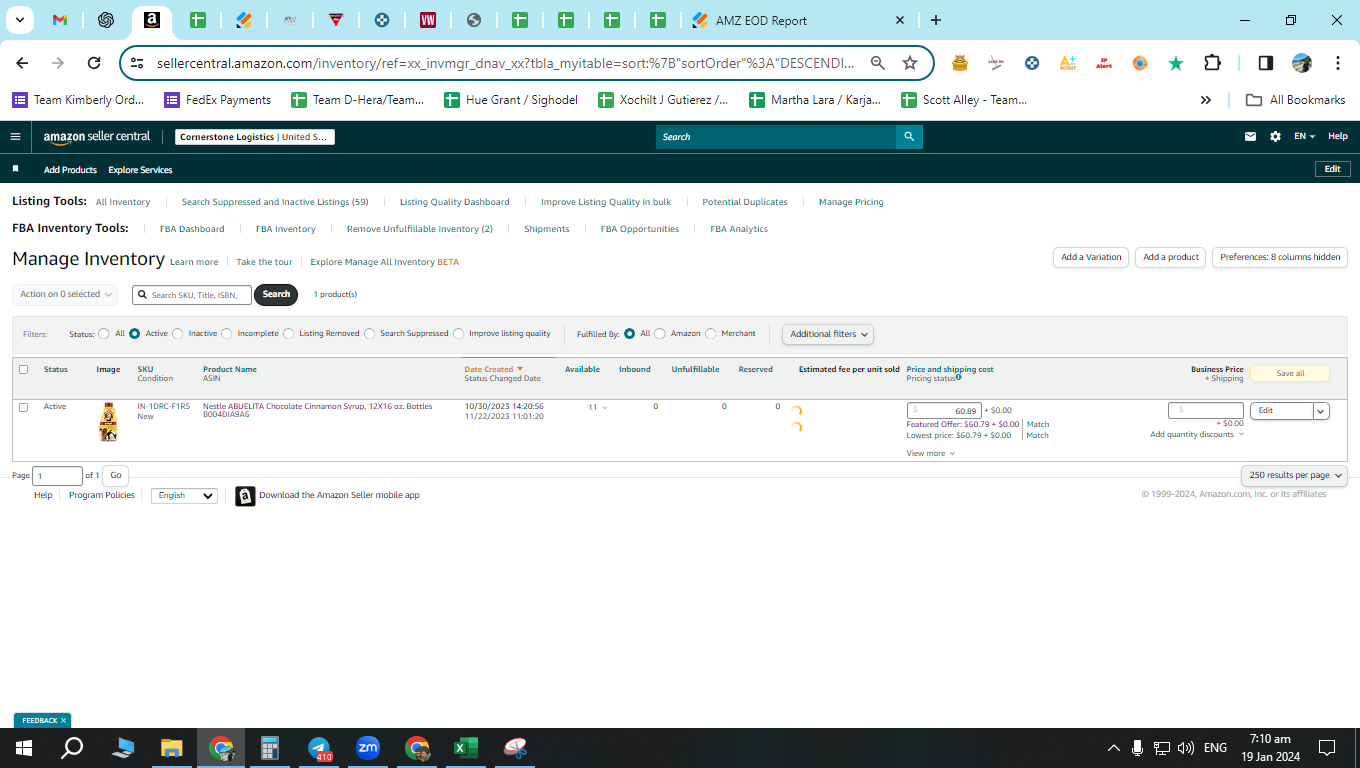
Task: Click the Amazon Seller Central logo
Action: [x=97, y=137]
